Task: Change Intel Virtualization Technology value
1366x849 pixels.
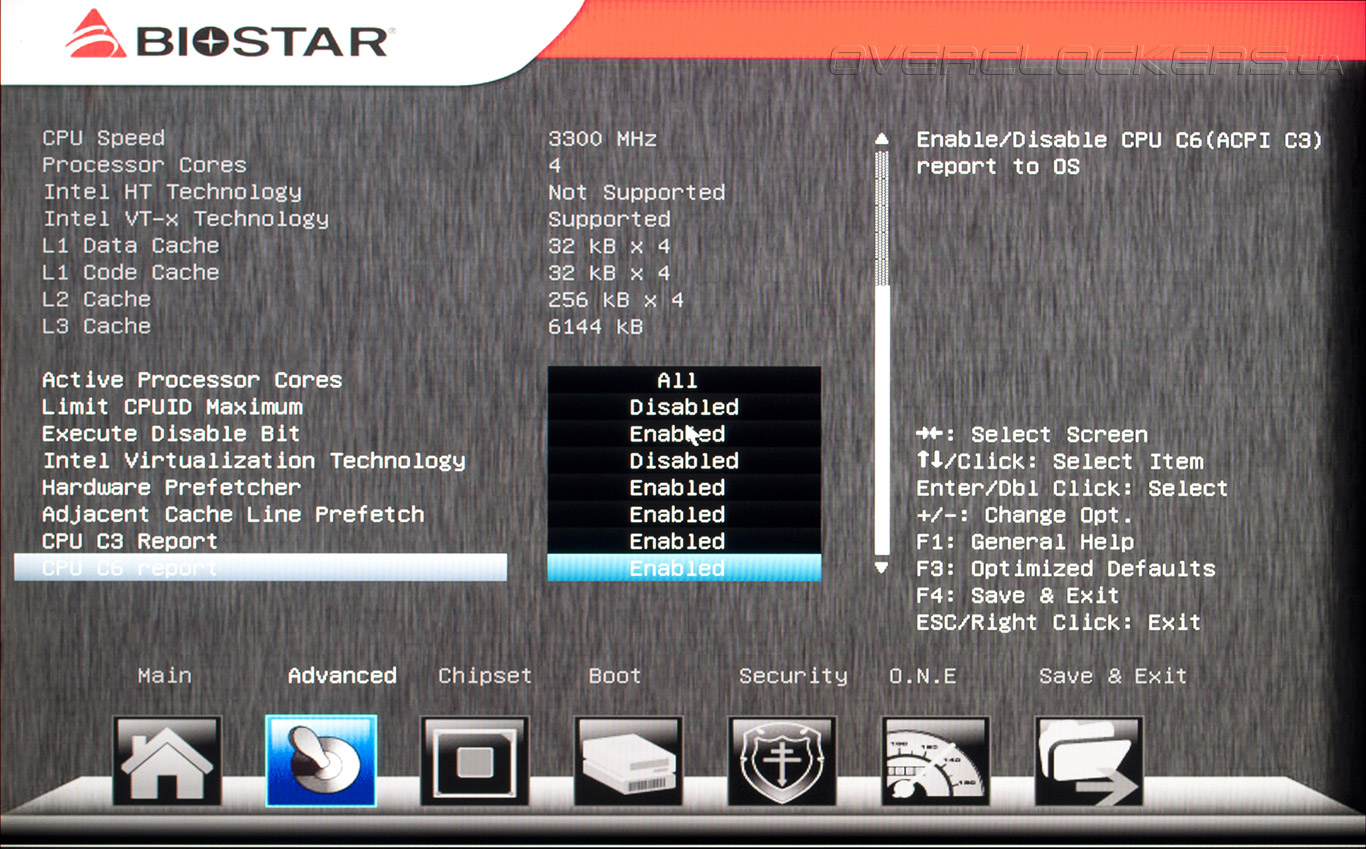Action: pyautogui.click(x=684, y=461)
